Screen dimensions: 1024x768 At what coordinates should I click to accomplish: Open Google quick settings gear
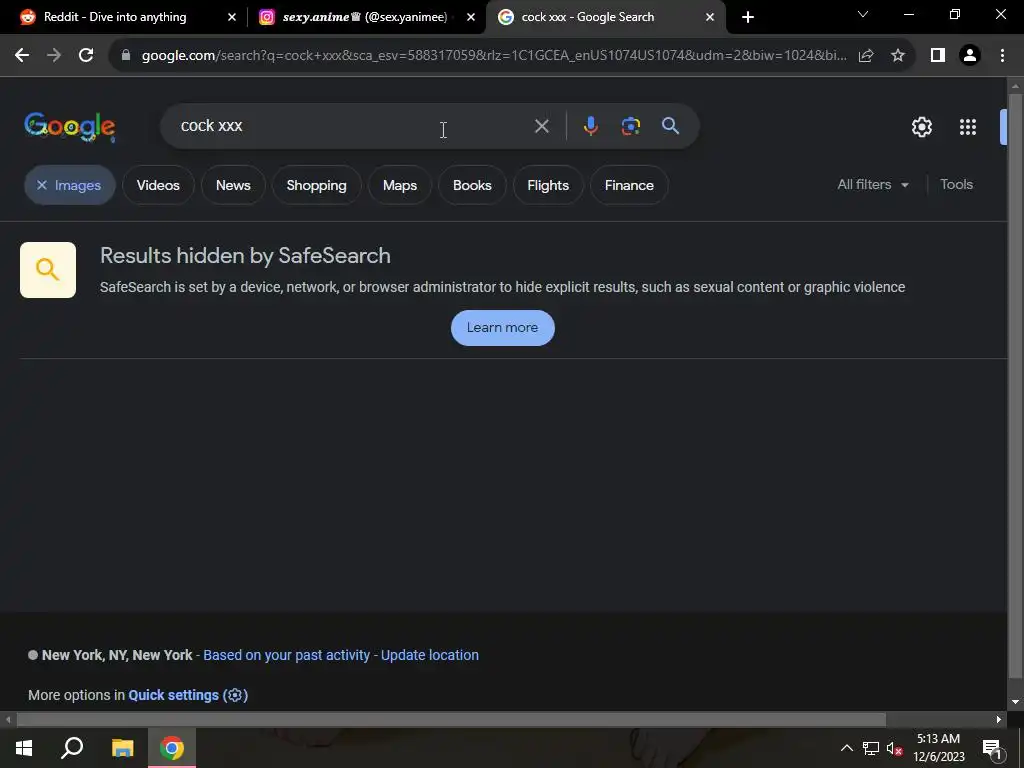coord(921,127)
